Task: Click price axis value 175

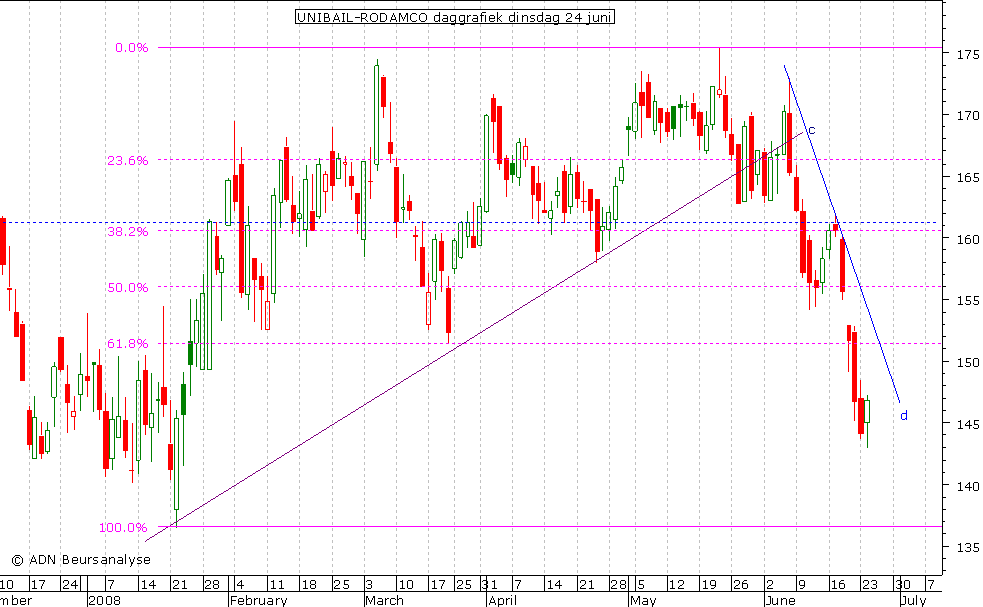Action: [x=968, y=55]
